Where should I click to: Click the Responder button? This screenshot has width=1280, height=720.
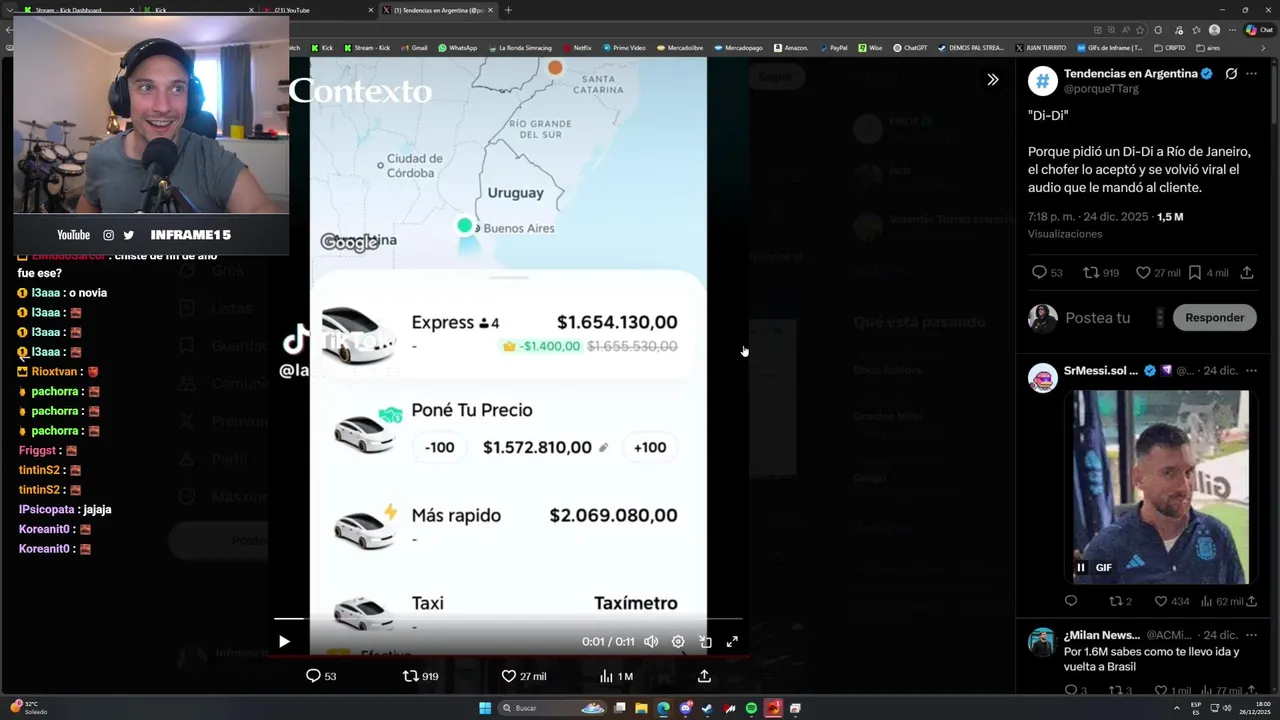(x=1214, y=317)
